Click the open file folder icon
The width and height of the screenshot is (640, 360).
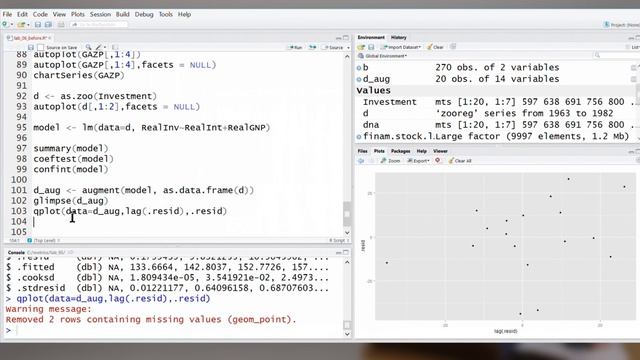pyautogui.click(x=21, y=24)
